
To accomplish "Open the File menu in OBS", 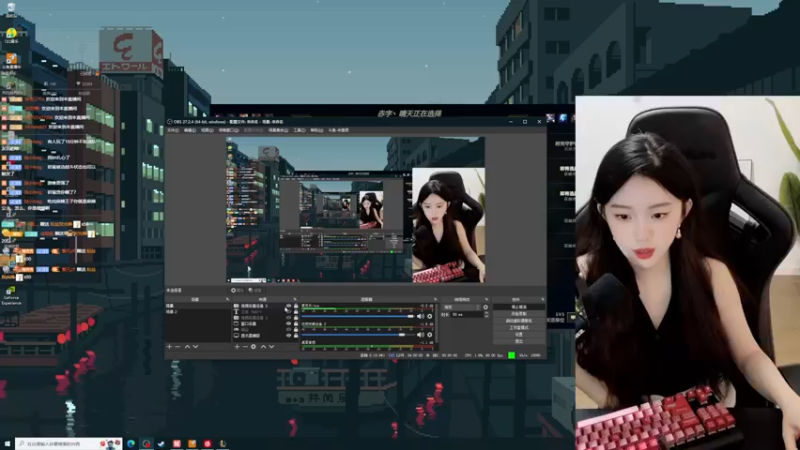I will (173, 130).
